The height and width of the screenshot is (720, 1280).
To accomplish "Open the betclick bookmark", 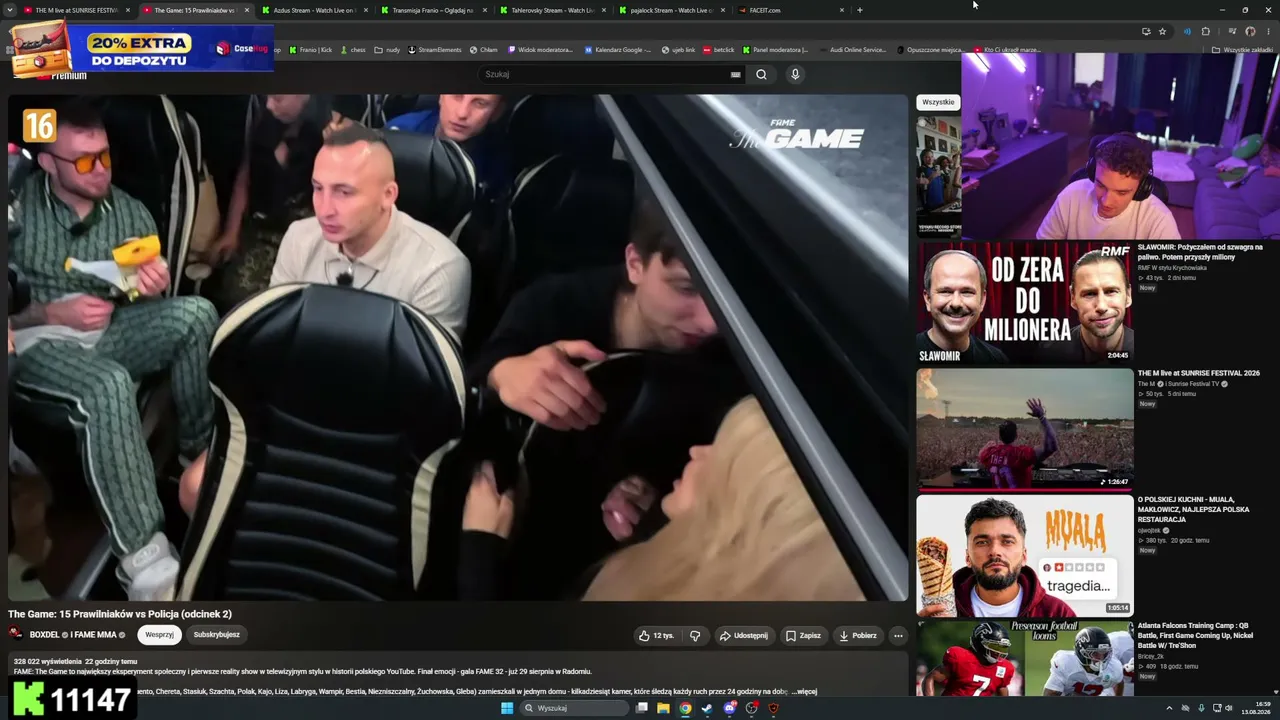I will [719, 50].
